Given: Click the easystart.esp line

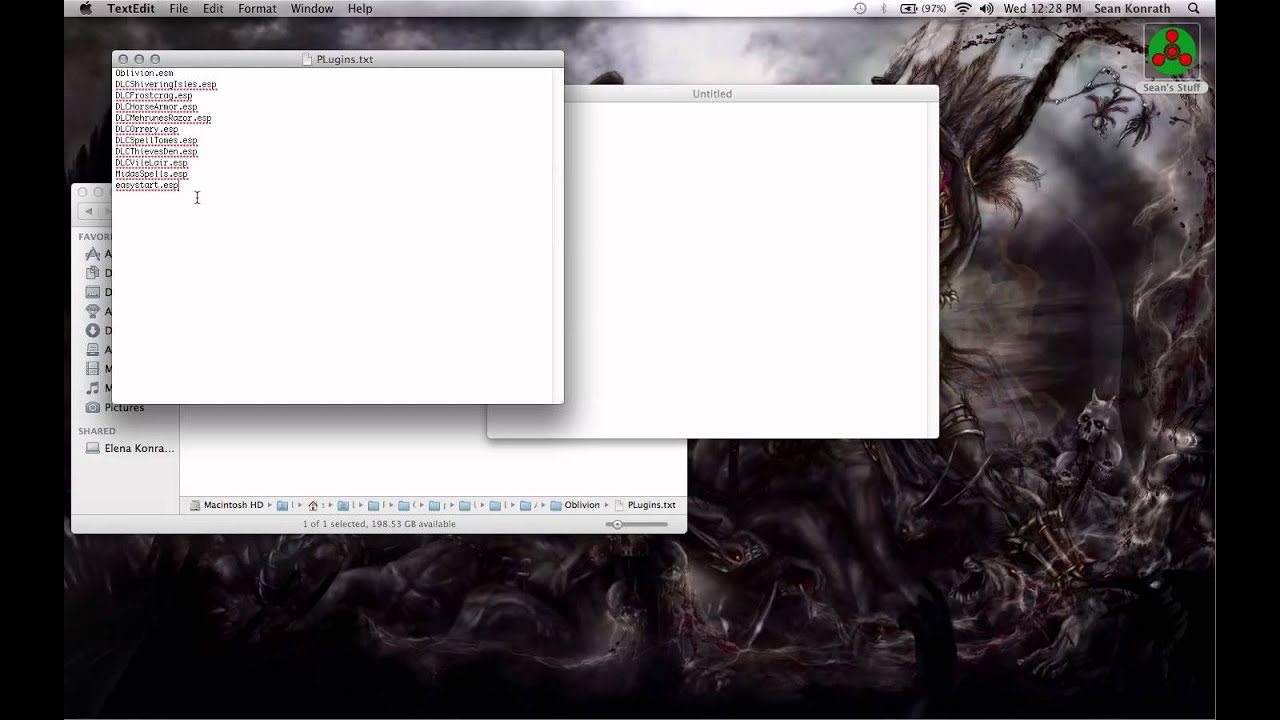Looking at the screenshot, I should click(147, 185).
